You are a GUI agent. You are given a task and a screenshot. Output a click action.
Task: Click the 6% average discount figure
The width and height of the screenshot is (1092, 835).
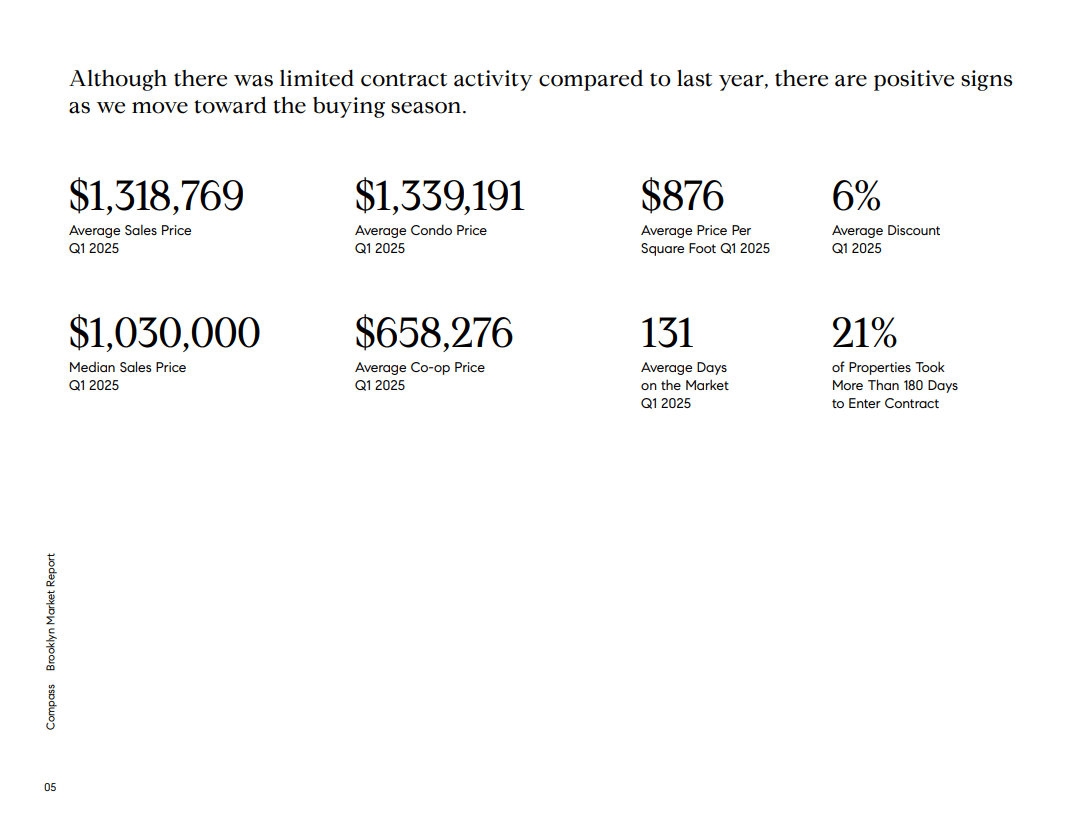857,196
